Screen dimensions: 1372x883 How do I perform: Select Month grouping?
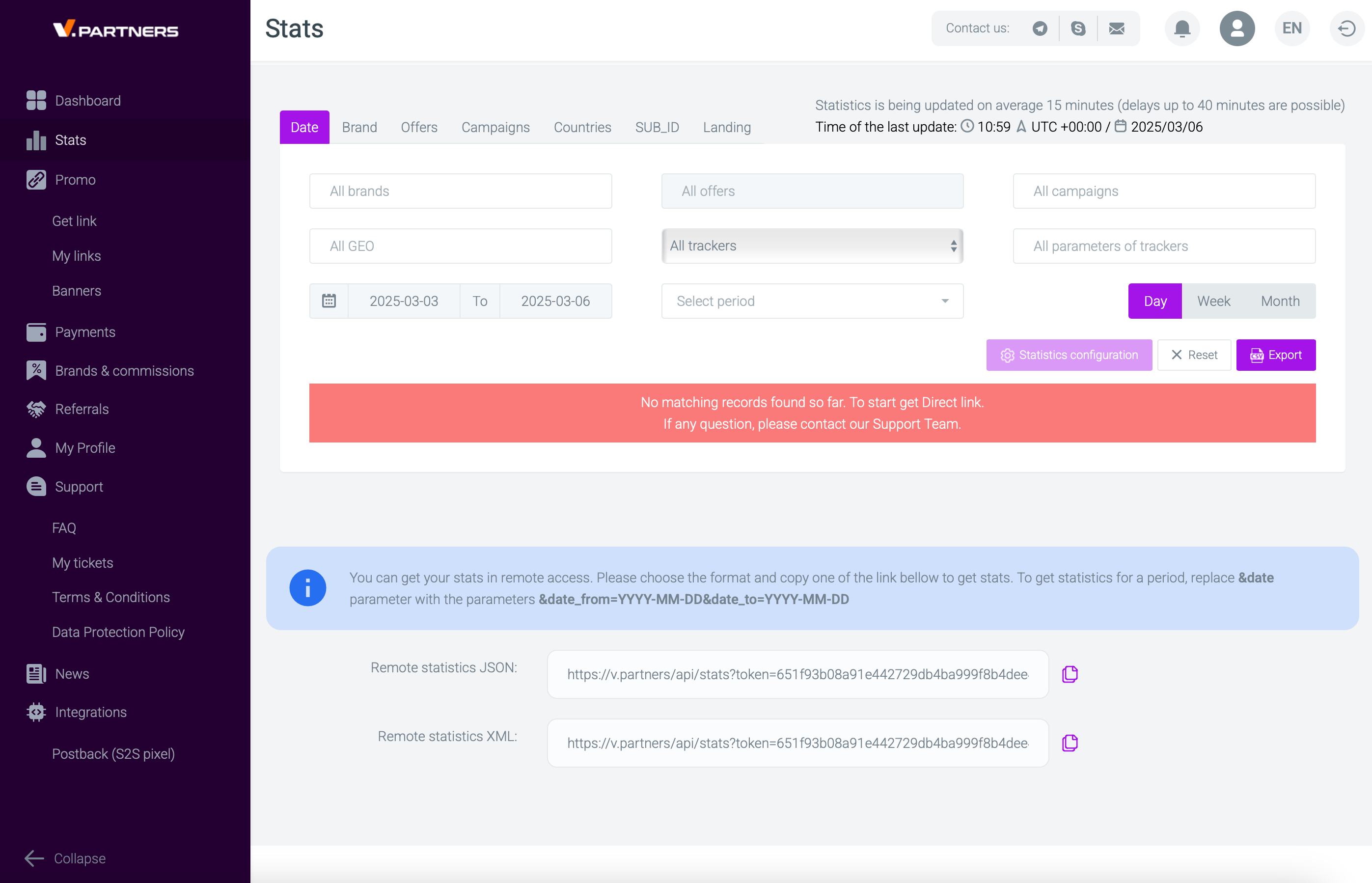pos(1280,301)
